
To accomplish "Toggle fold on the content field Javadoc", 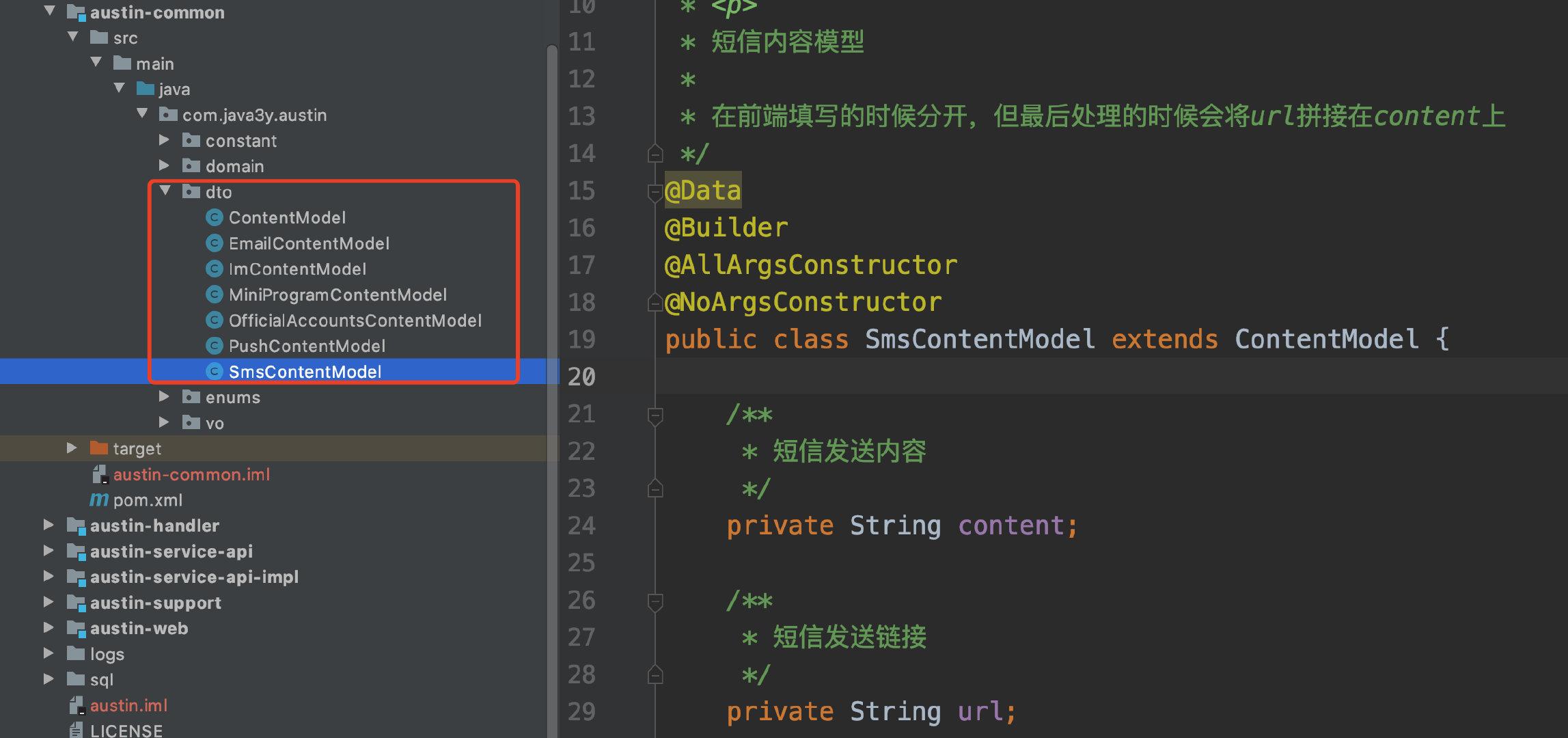I will [x=655, y=415].
